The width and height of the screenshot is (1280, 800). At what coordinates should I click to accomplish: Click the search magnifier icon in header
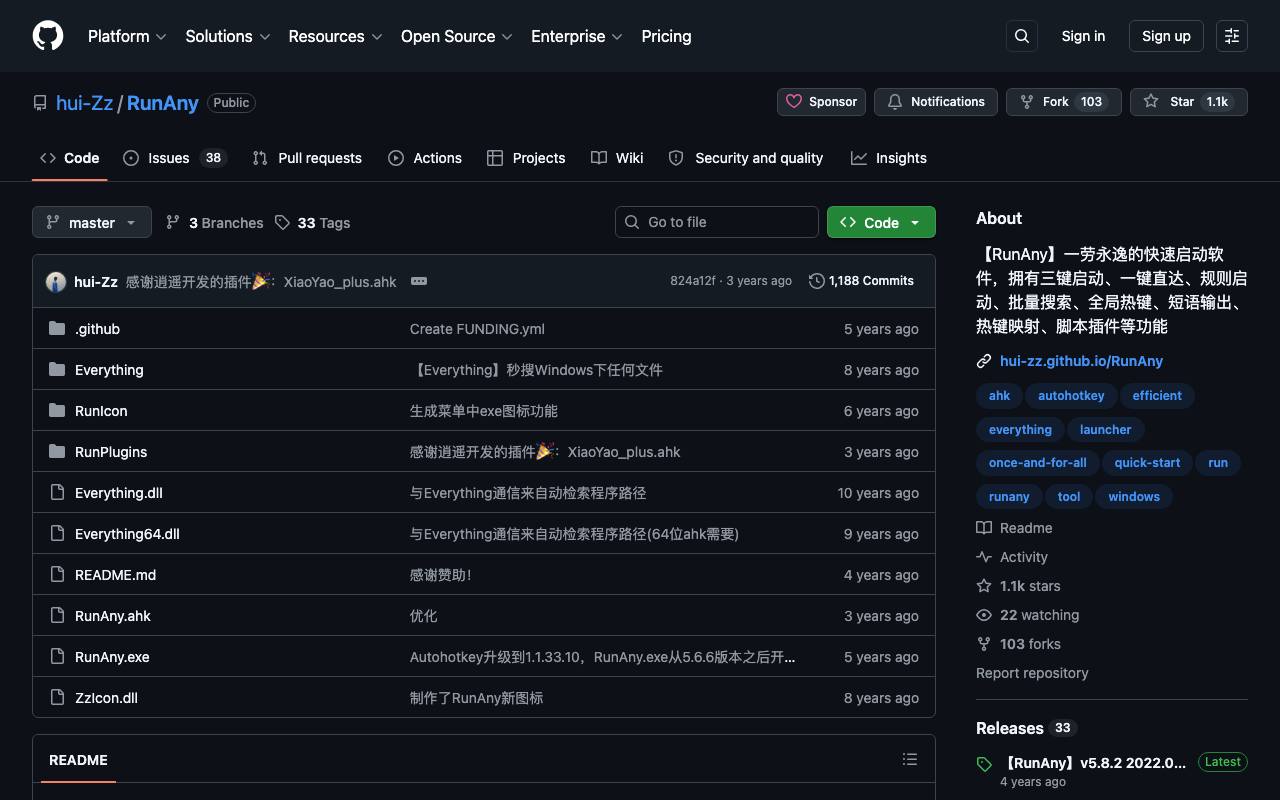1022,36
